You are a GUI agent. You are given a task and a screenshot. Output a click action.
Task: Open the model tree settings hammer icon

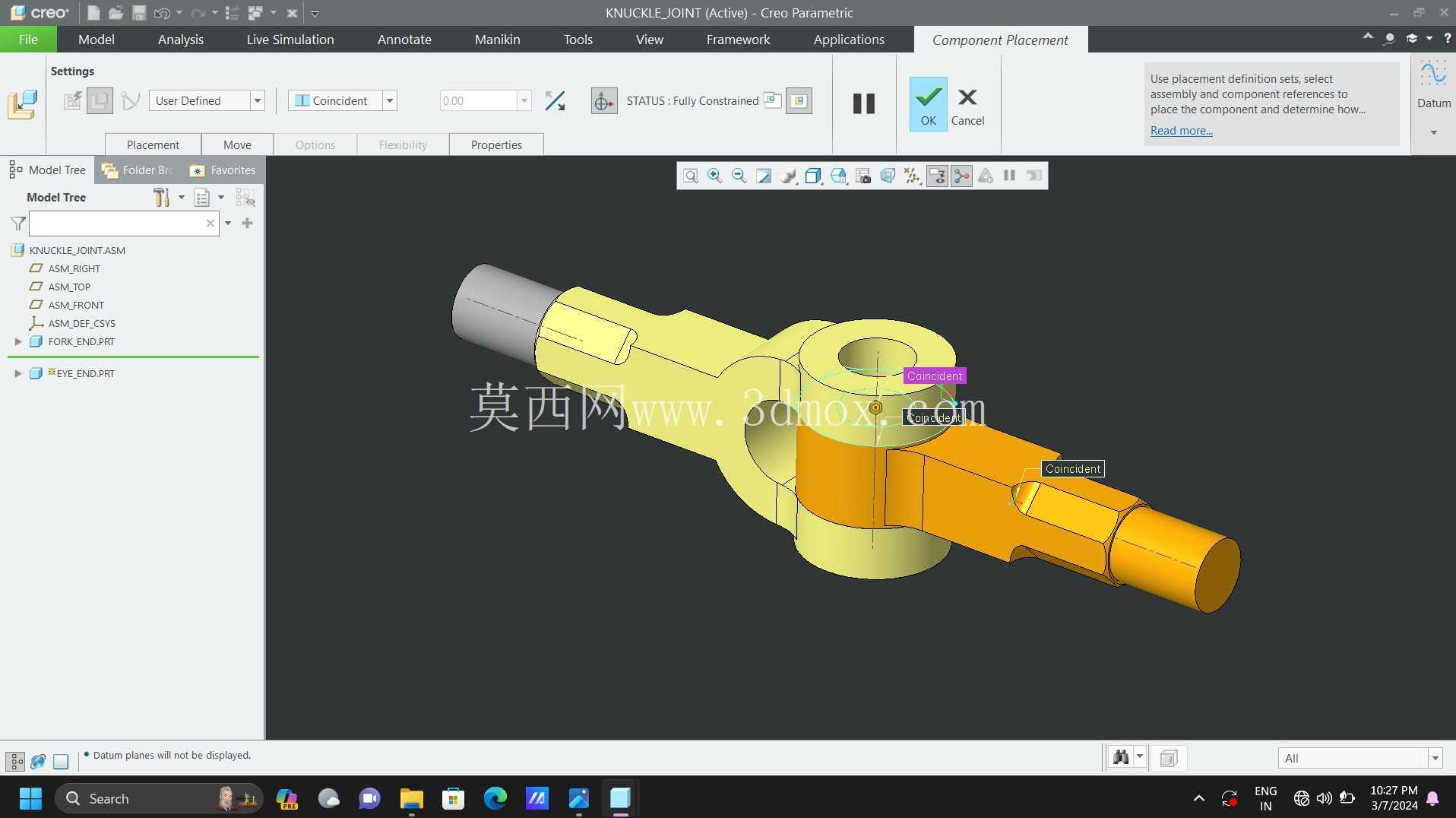point(161,198)
